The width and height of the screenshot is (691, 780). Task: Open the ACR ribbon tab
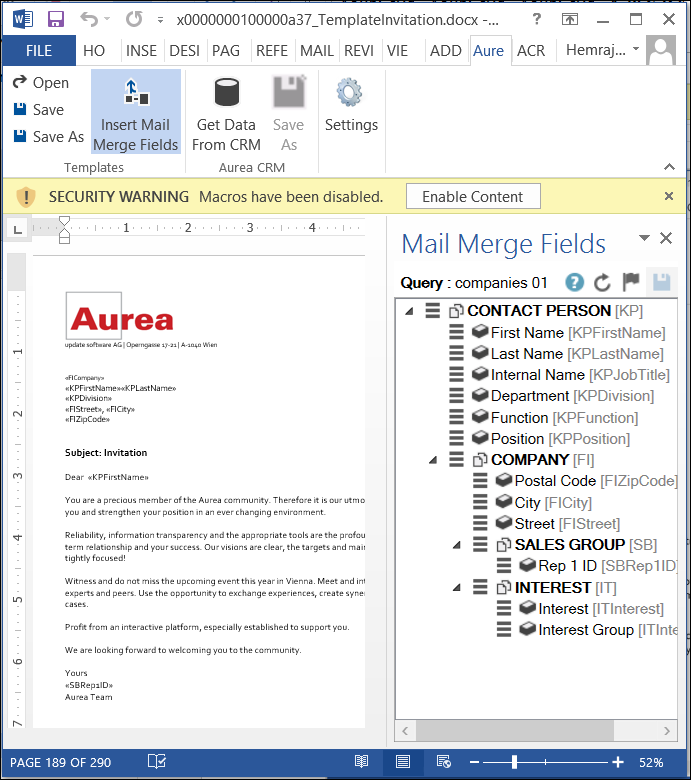(531, 51)
